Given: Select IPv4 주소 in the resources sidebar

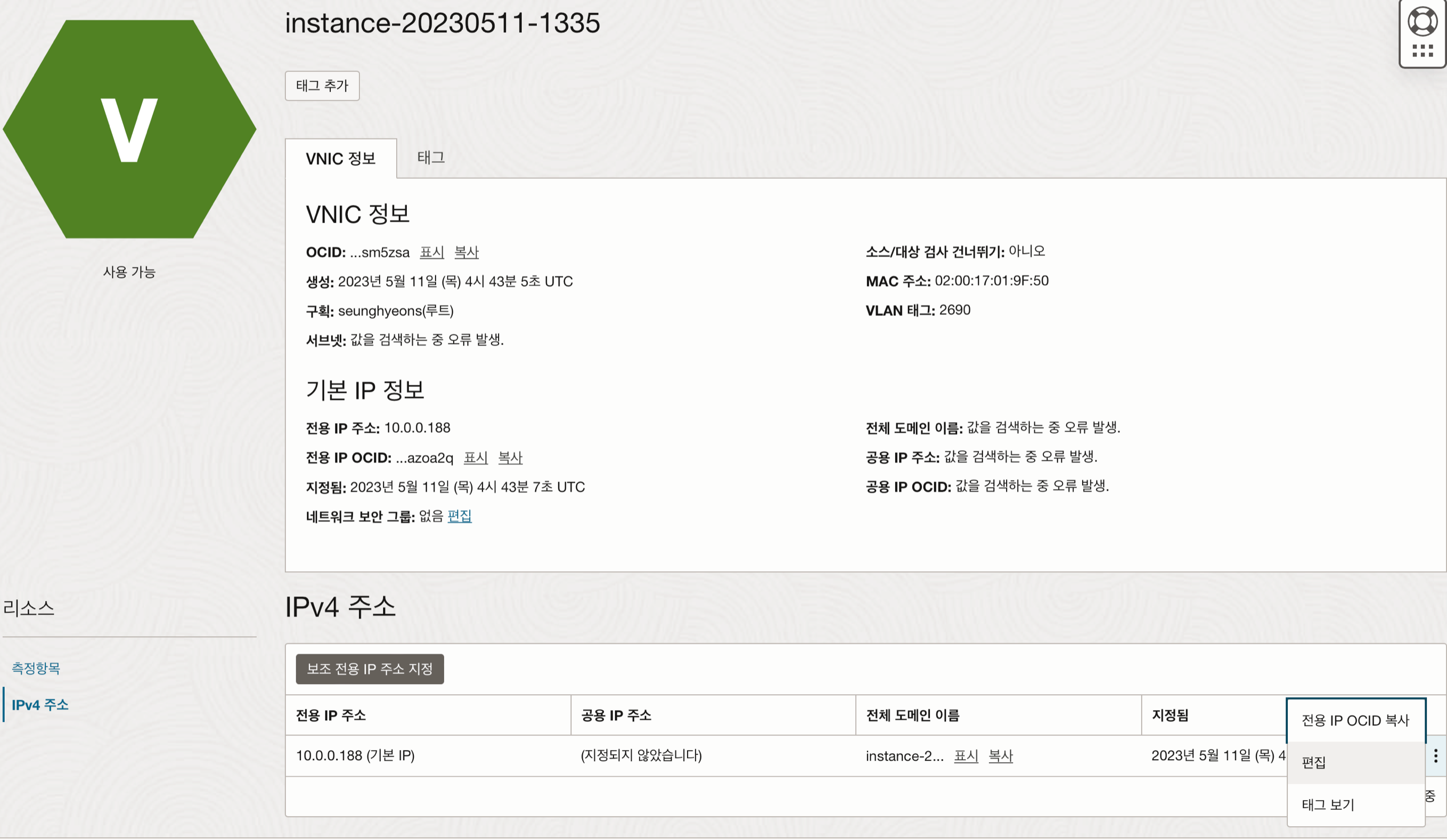Looking at the screenshot, I should [x=39, y=705].
